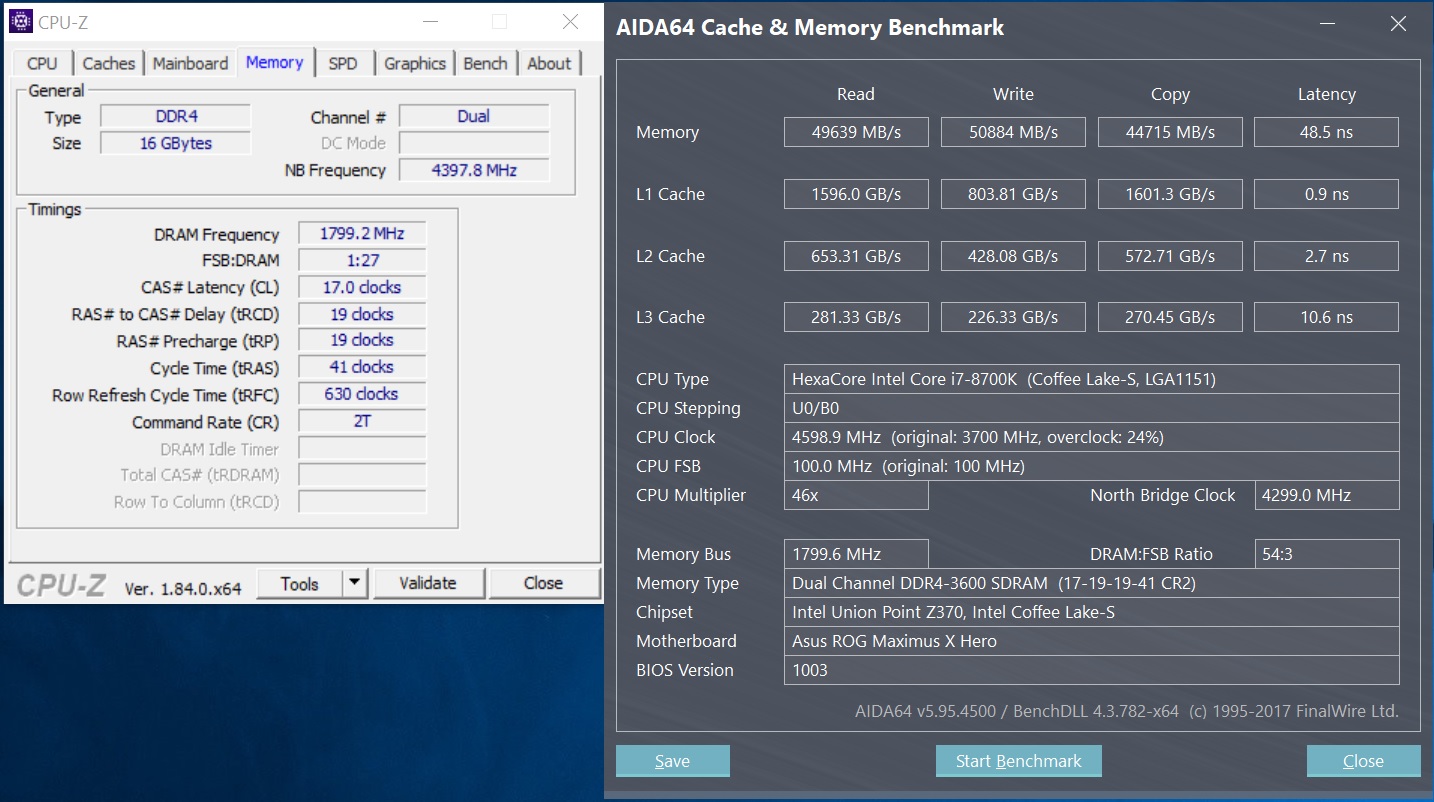The image size is (1434, 802).
Task: Click L2 Cache Latency 2.7 ns
Action: pos(1327,256)
